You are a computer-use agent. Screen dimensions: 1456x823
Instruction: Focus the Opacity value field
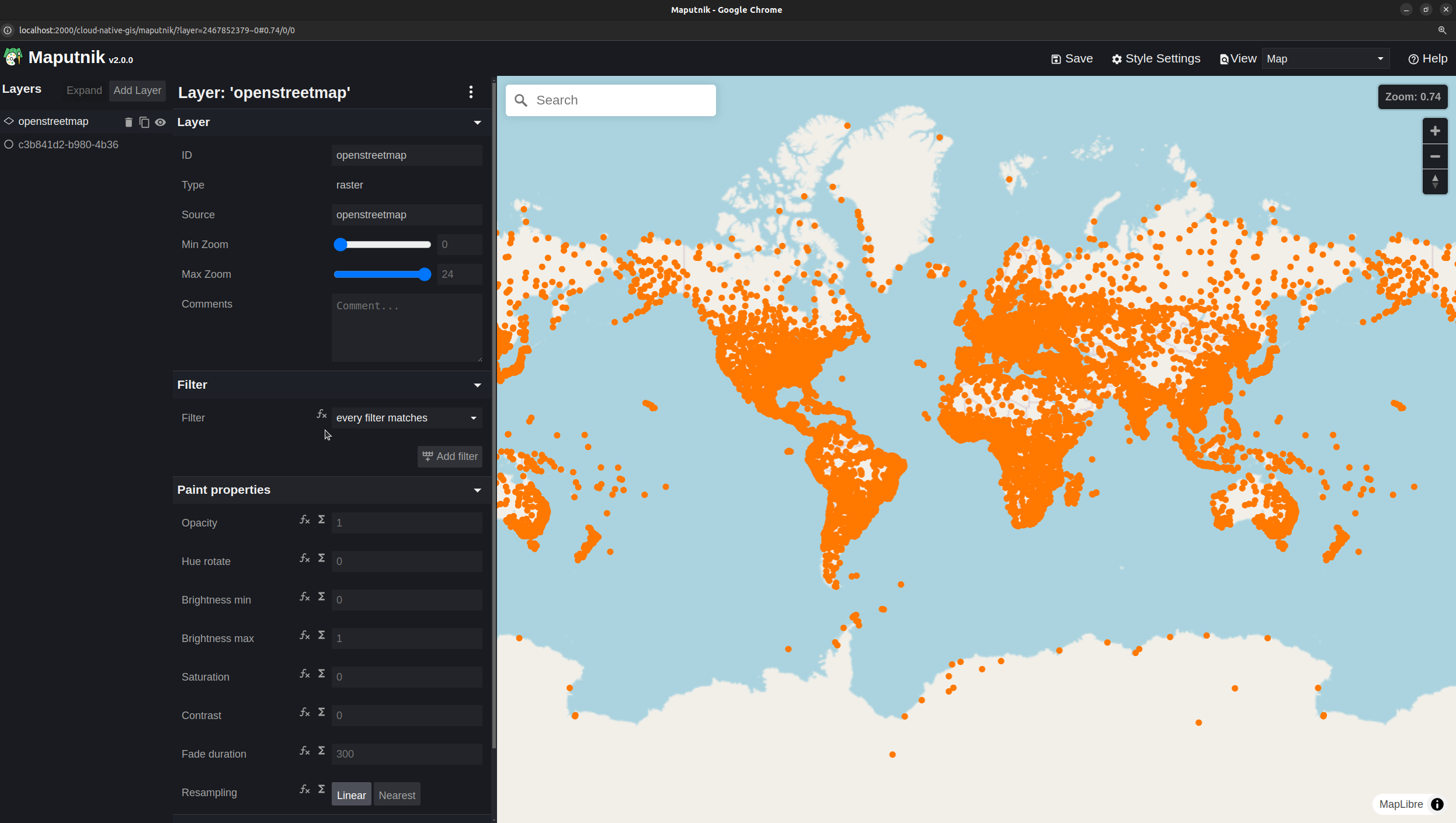[x=406, y=523]
